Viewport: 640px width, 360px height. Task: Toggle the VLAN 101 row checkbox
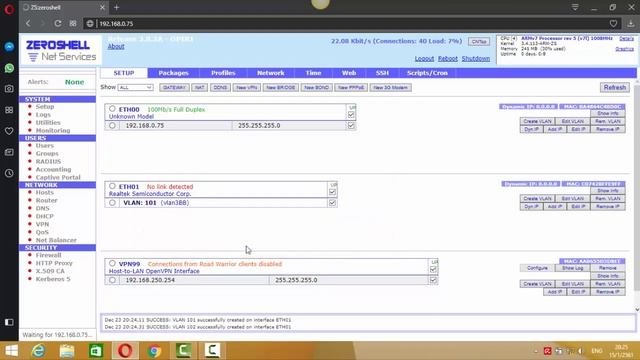pyautogui.click(x=332, y=202)
